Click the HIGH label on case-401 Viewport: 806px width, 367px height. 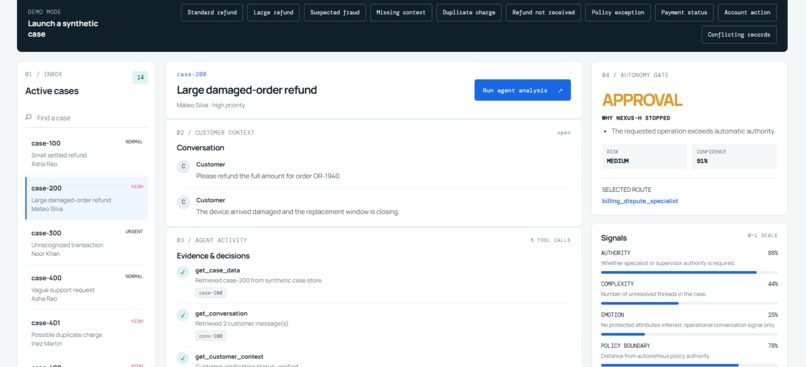pyautogui.click(x=137, y=321)
